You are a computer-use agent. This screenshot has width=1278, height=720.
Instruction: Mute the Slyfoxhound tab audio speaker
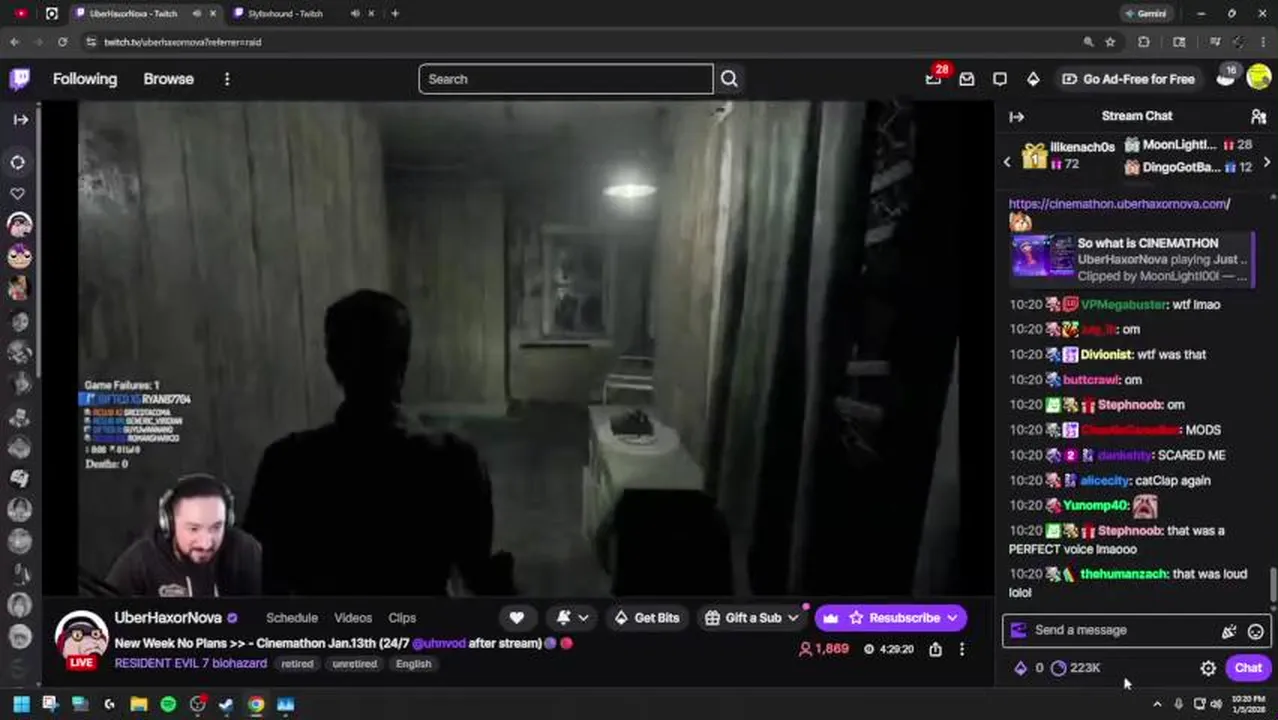point(355,13)
